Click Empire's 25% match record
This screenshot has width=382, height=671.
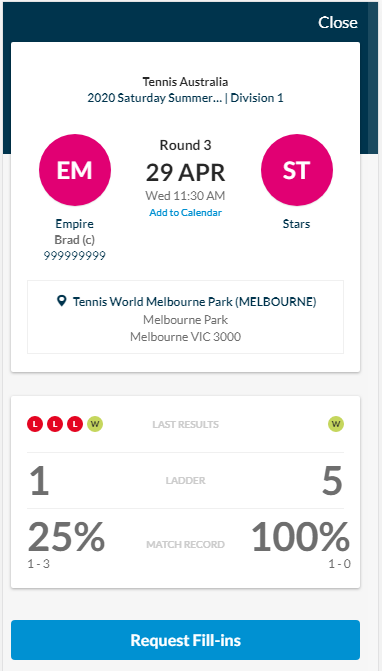click(x=66, y=536)
